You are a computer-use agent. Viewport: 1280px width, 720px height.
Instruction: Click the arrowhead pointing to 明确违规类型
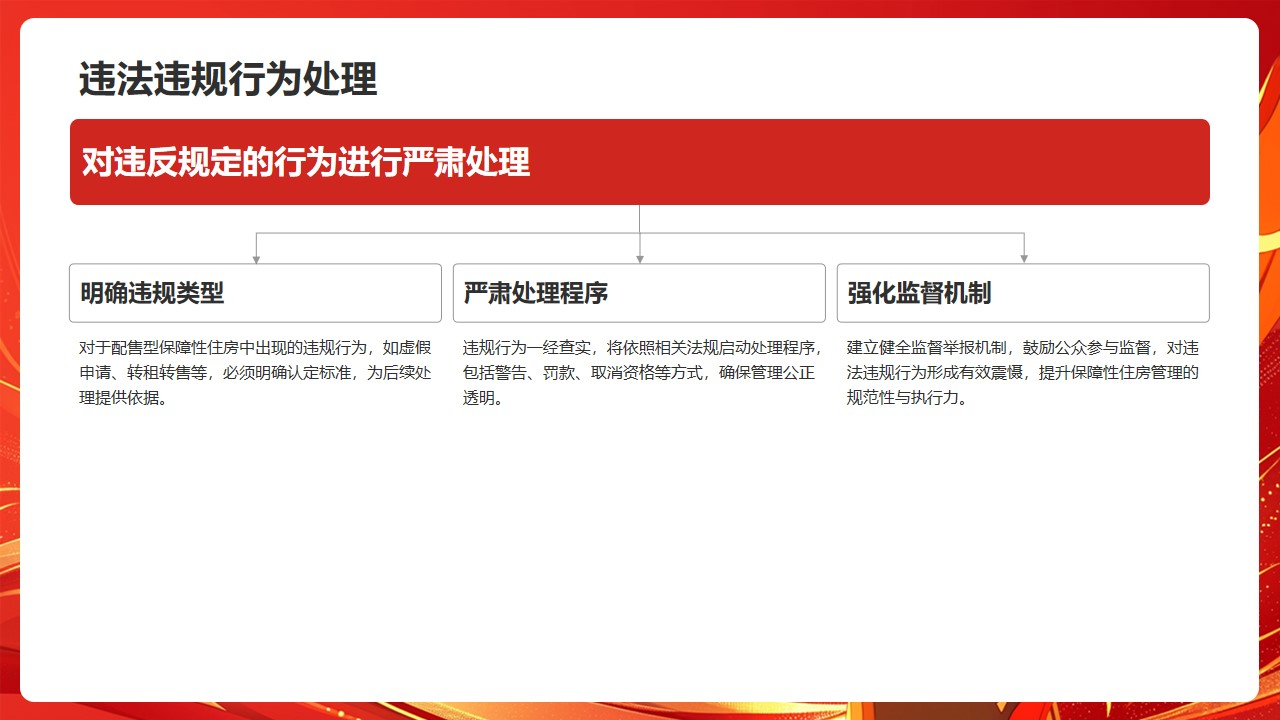tap(256, 259)
